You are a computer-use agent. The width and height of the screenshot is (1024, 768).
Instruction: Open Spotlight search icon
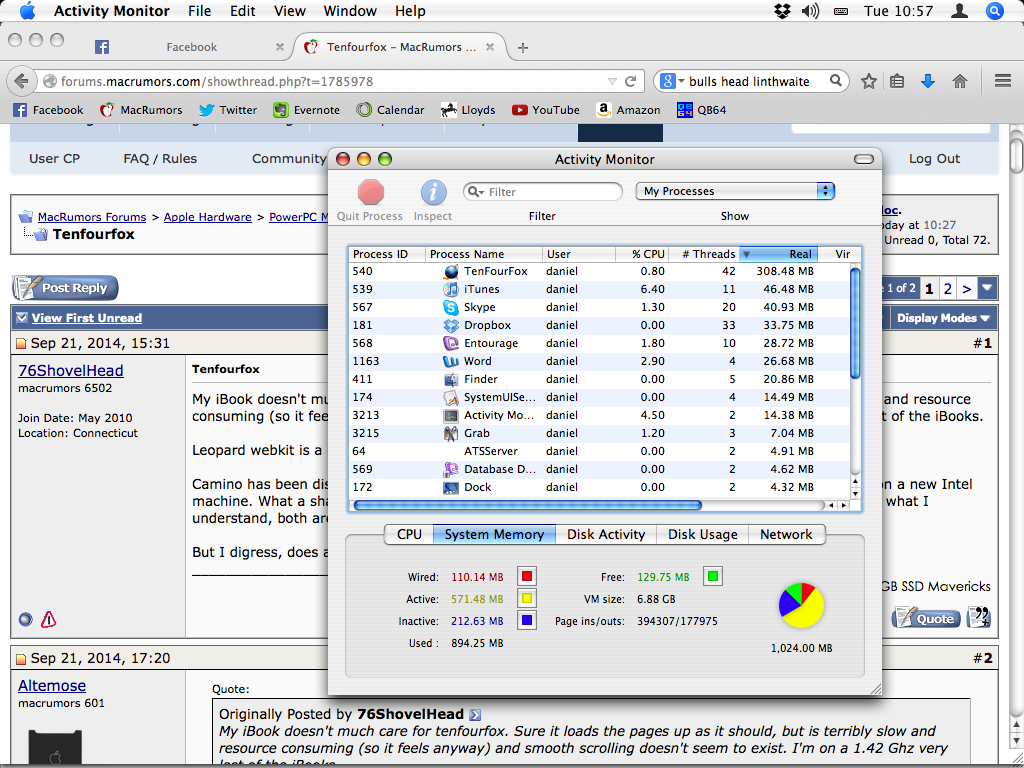tap(994, 11)
